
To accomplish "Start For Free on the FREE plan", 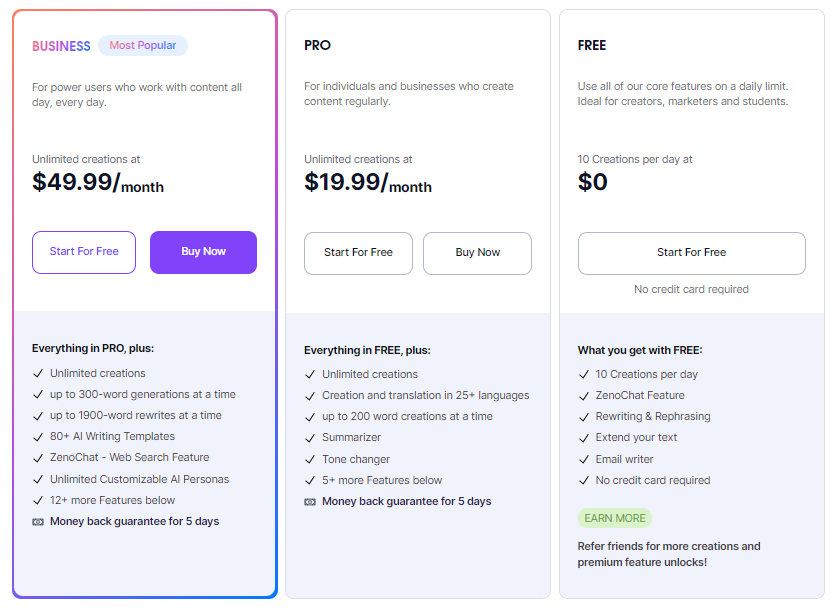I will coord(691,253).
